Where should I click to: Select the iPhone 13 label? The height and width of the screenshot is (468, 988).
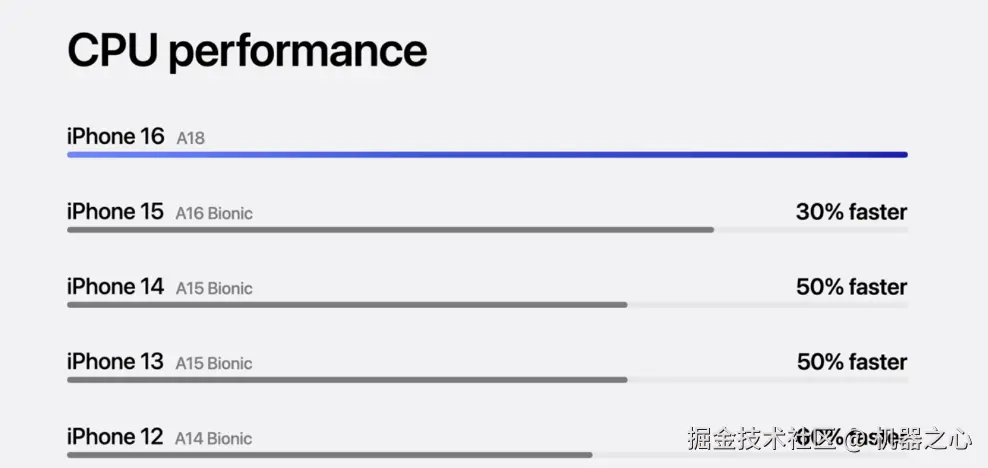(x=115, y=362)
